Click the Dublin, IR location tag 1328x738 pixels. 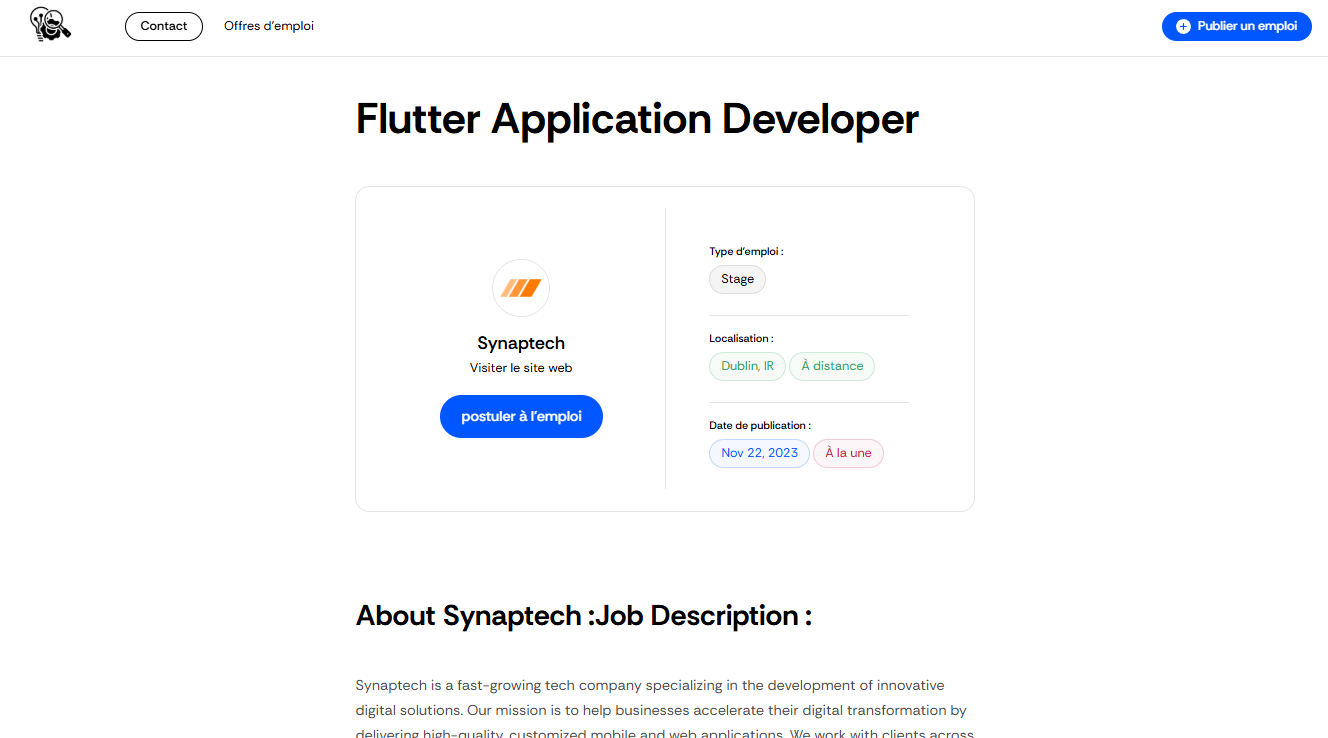(x=747, y=366)
